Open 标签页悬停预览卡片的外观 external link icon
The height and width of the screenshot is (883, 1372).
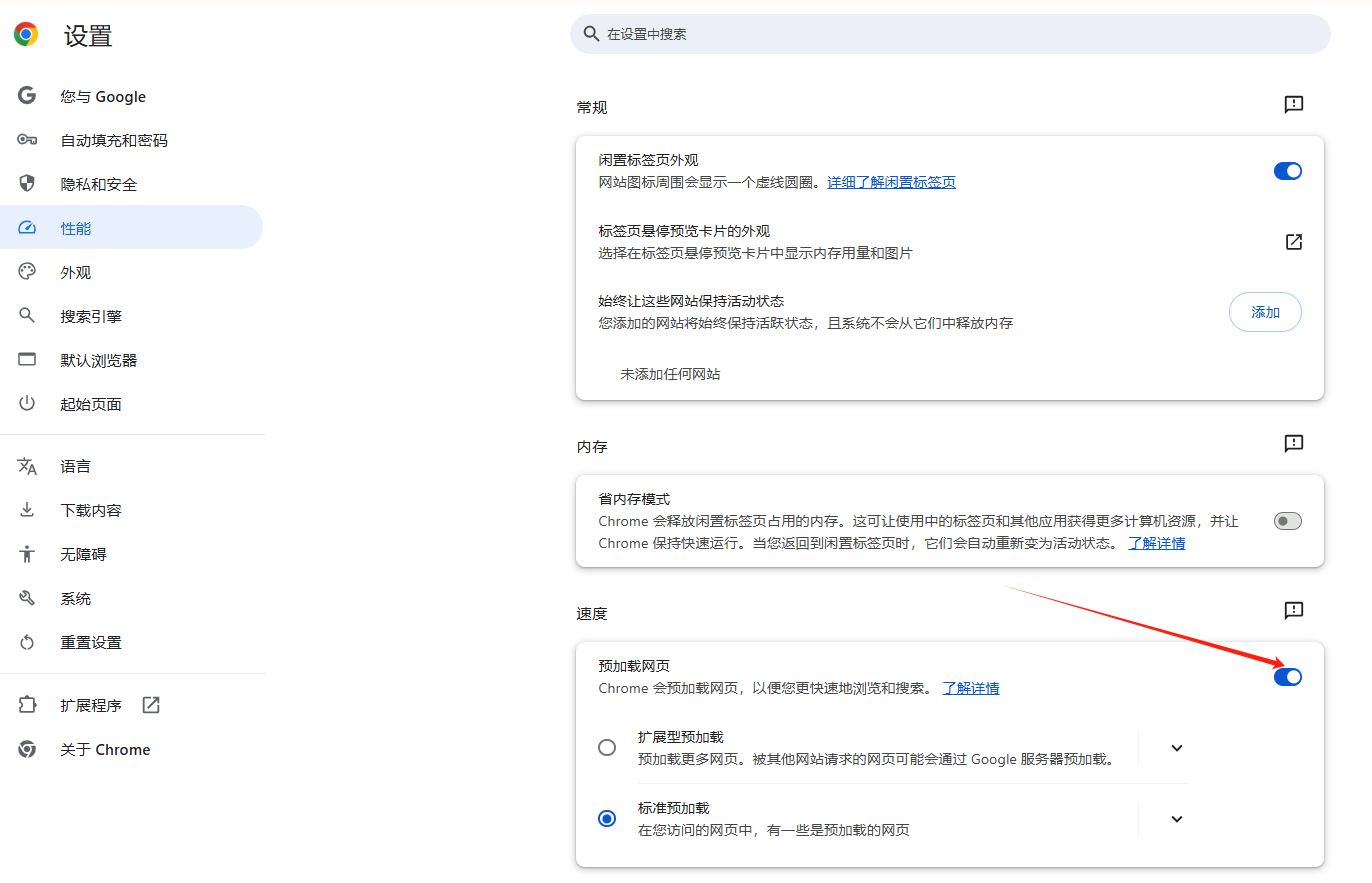[1294, 242]
